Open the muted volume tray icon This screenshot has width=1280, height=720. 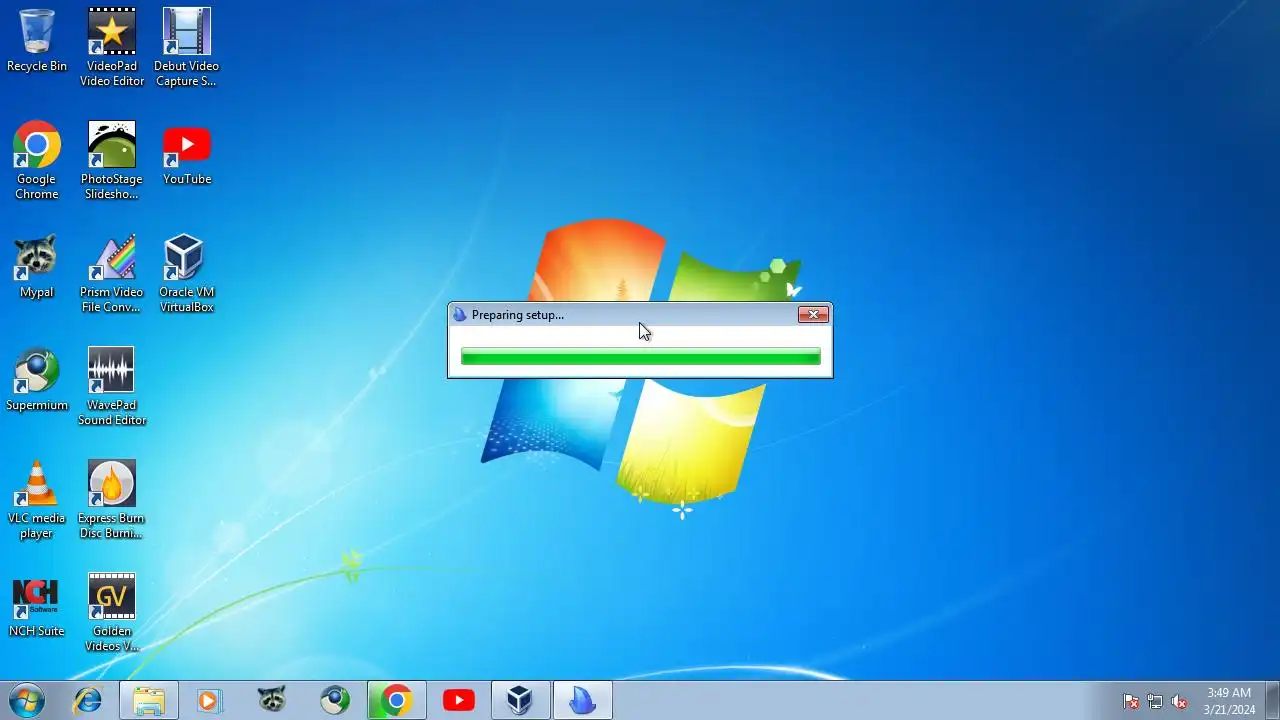pyautogui.click(x=1179, y=702)
